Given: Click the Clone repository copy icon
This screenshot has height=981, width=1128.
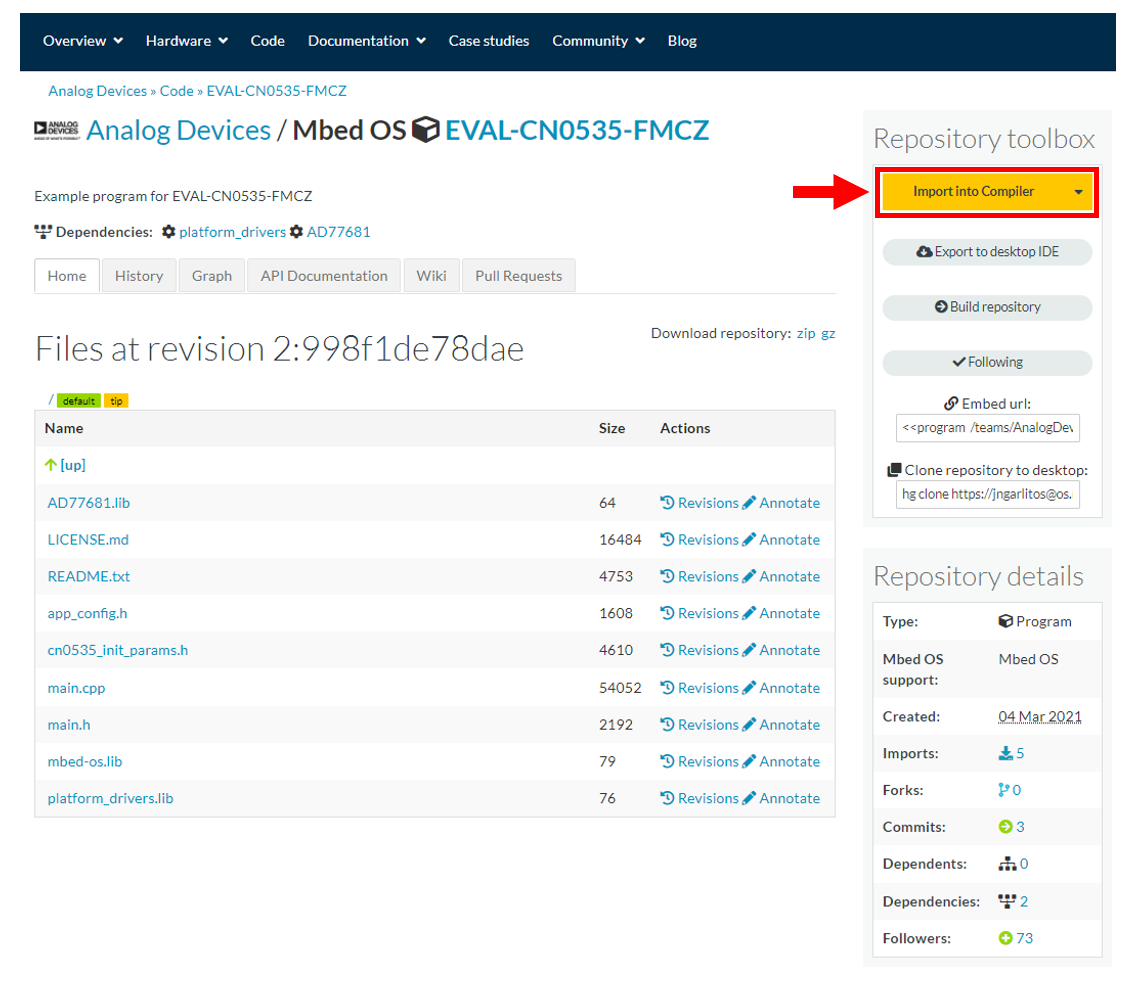Looking at the screenshot, I should (x=894, y=470).
